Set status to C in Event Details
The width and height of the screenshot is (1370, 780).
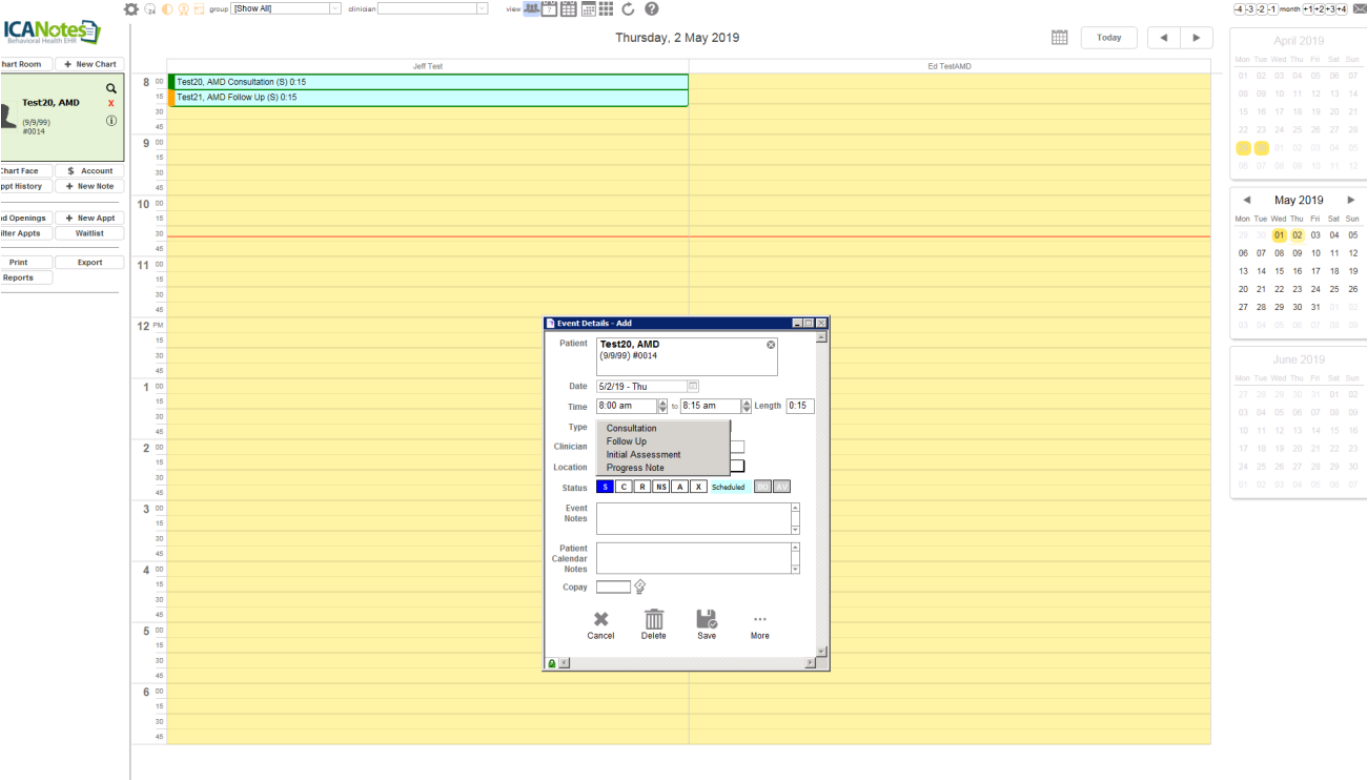(x=623, y=487)
